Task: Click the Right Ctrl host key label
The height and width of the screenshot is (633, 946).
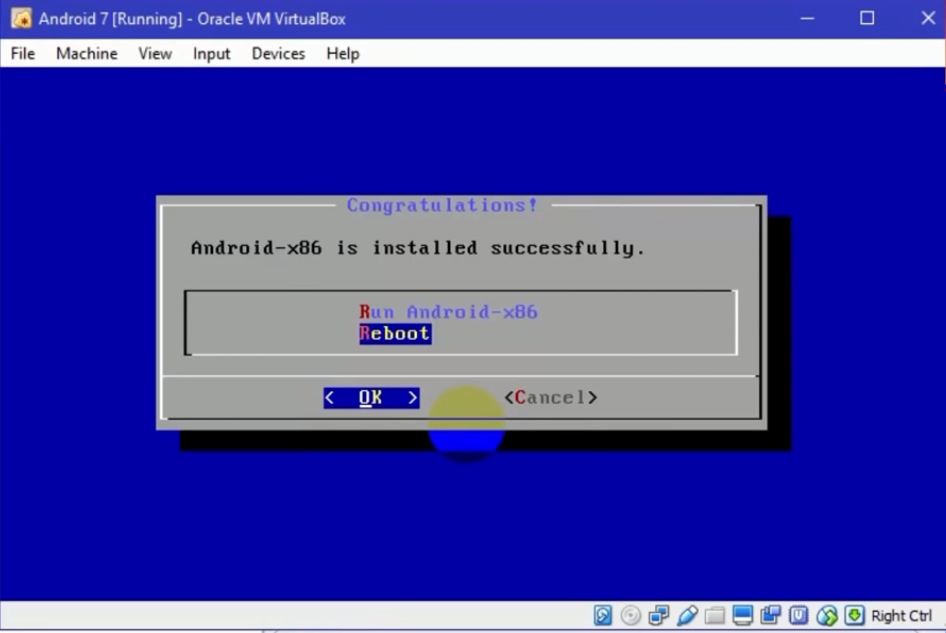Action: (902, 616)
